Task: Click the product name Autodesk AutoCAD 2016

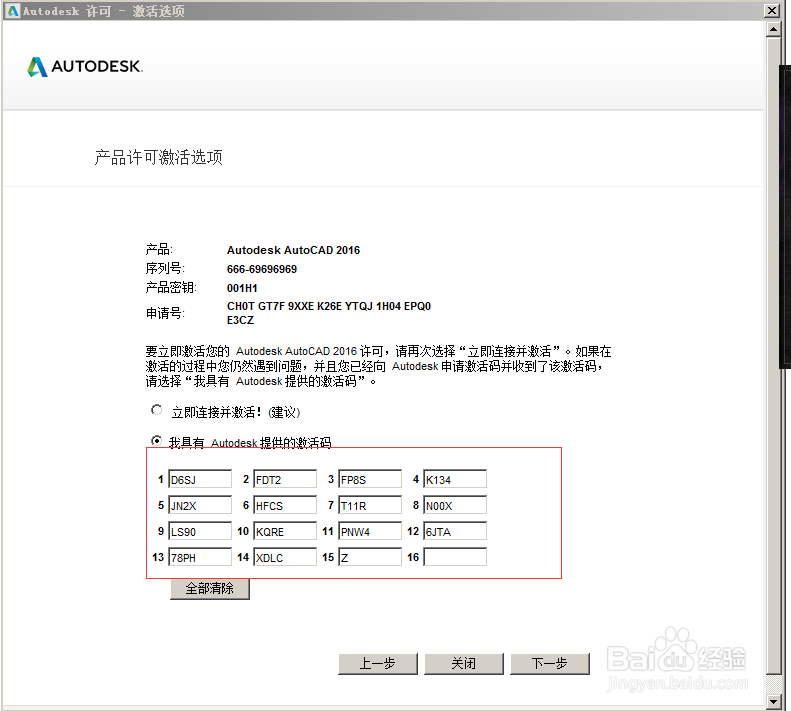Action: (x=293, y=250)
